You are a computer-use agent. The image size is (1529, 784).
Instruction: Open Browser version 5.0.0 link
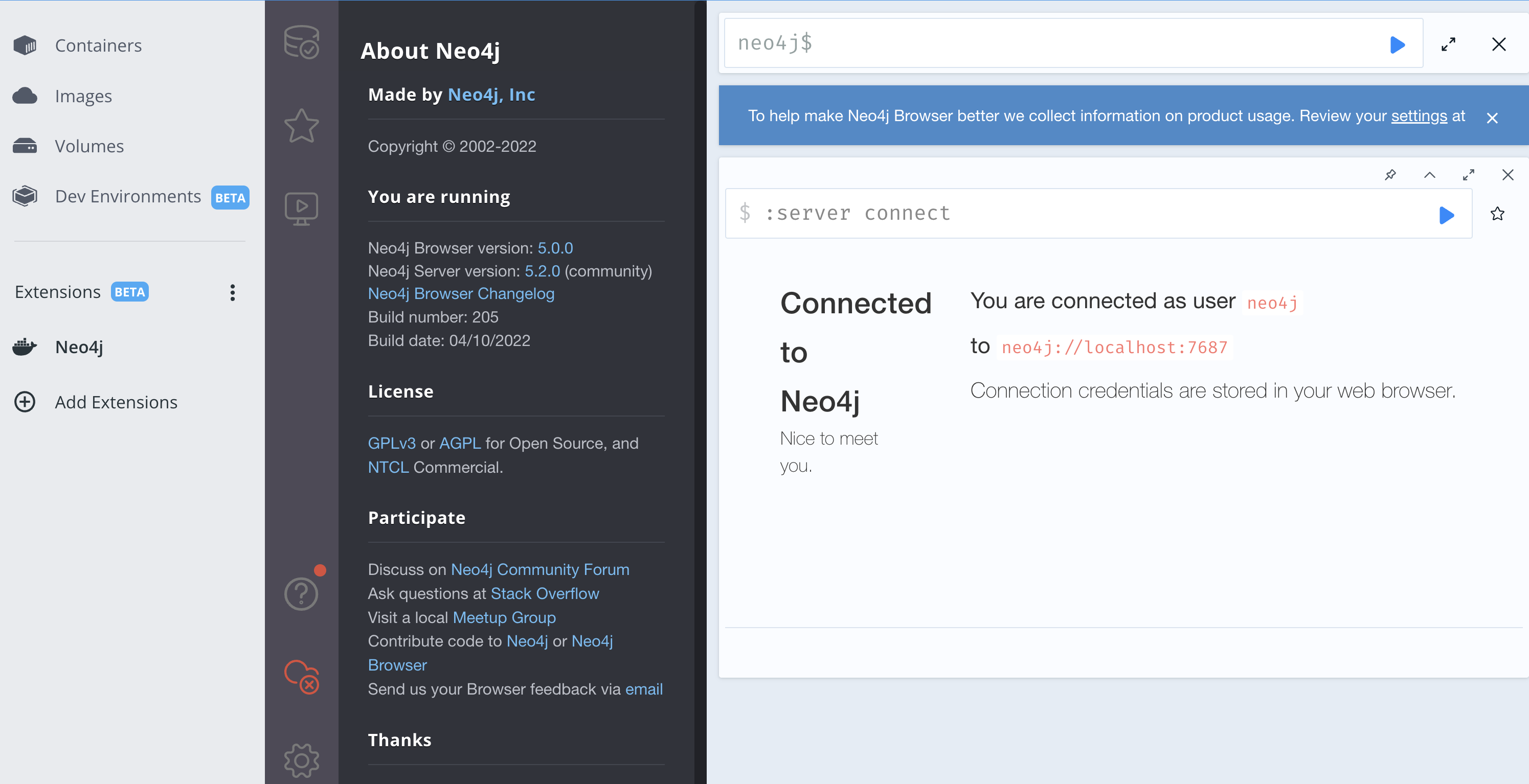[555, 248]
